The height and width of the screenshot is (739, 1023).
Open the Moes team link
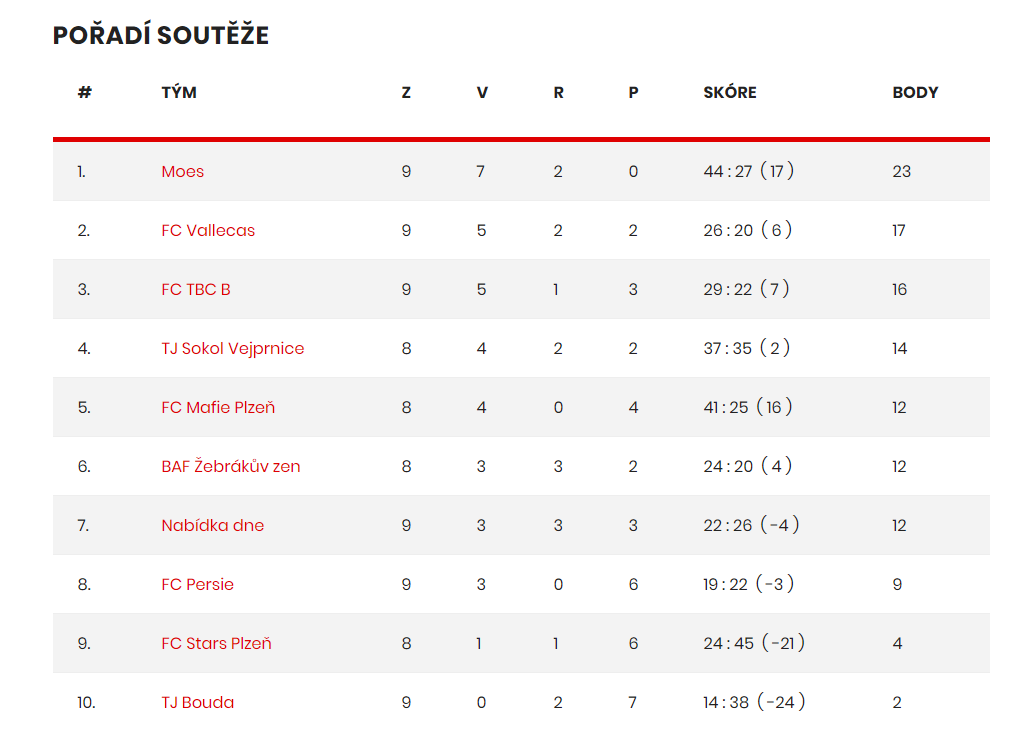click(183, 172)
